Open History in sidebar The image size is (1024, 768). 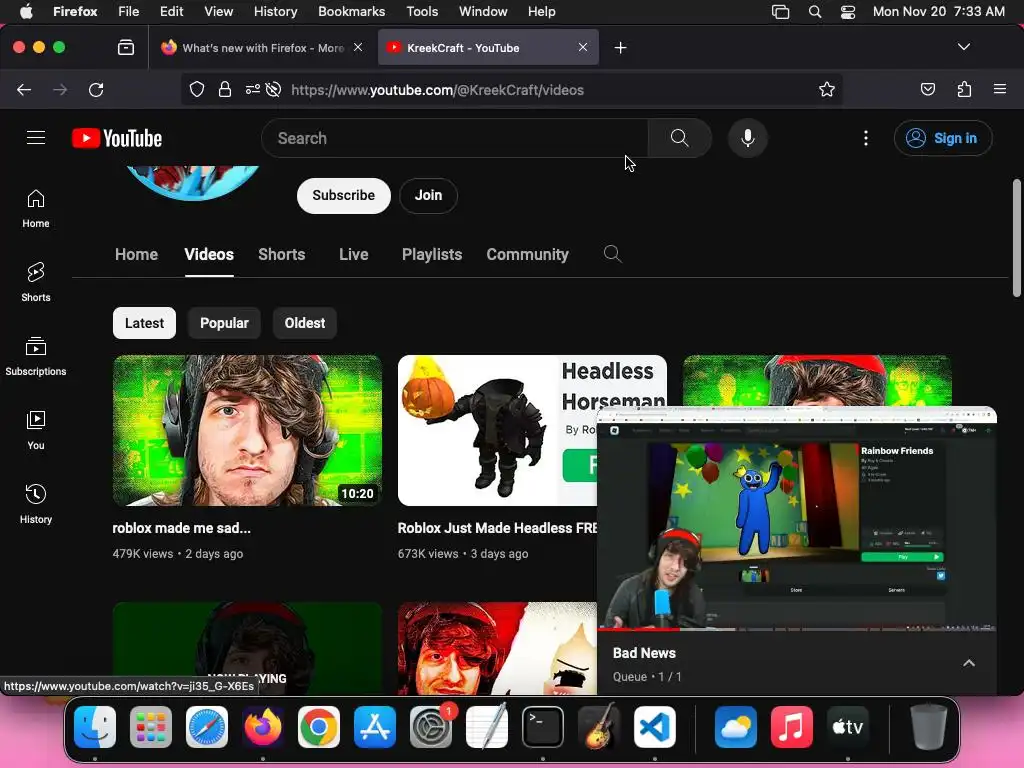(36, 504)
